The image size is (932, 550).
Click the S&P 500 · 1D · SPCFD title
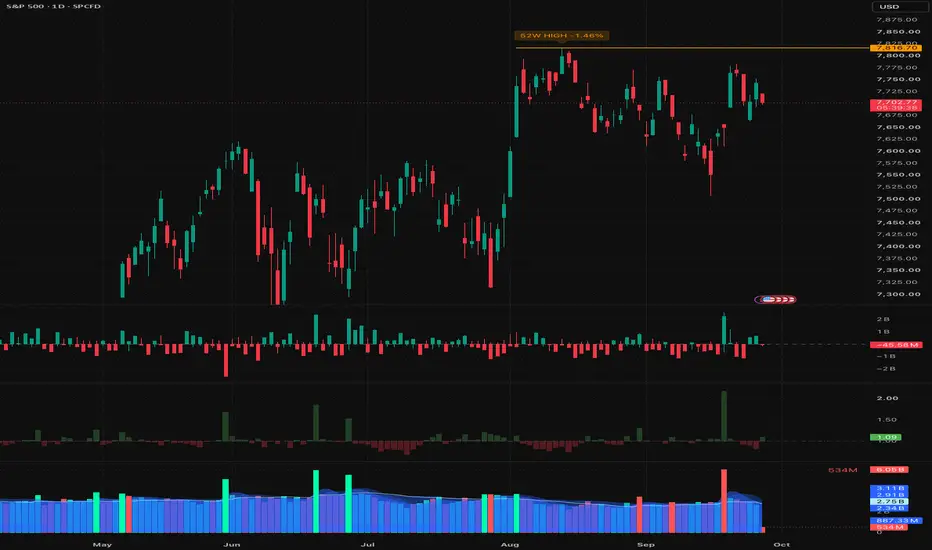53,6
